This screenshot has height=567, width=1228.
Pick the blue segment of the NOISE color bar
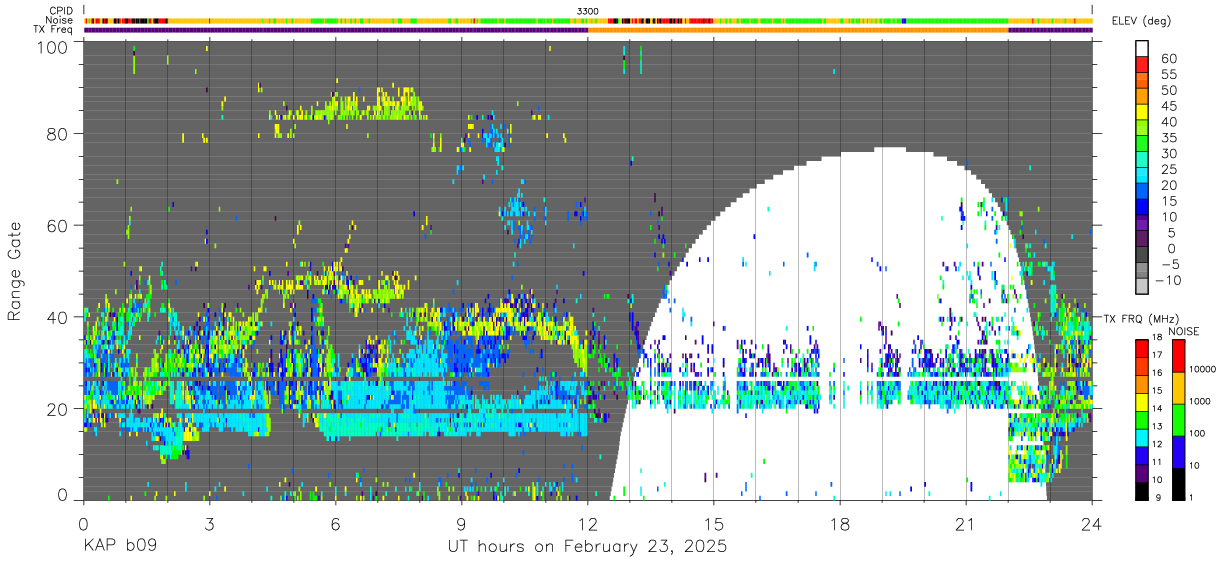1177,452
